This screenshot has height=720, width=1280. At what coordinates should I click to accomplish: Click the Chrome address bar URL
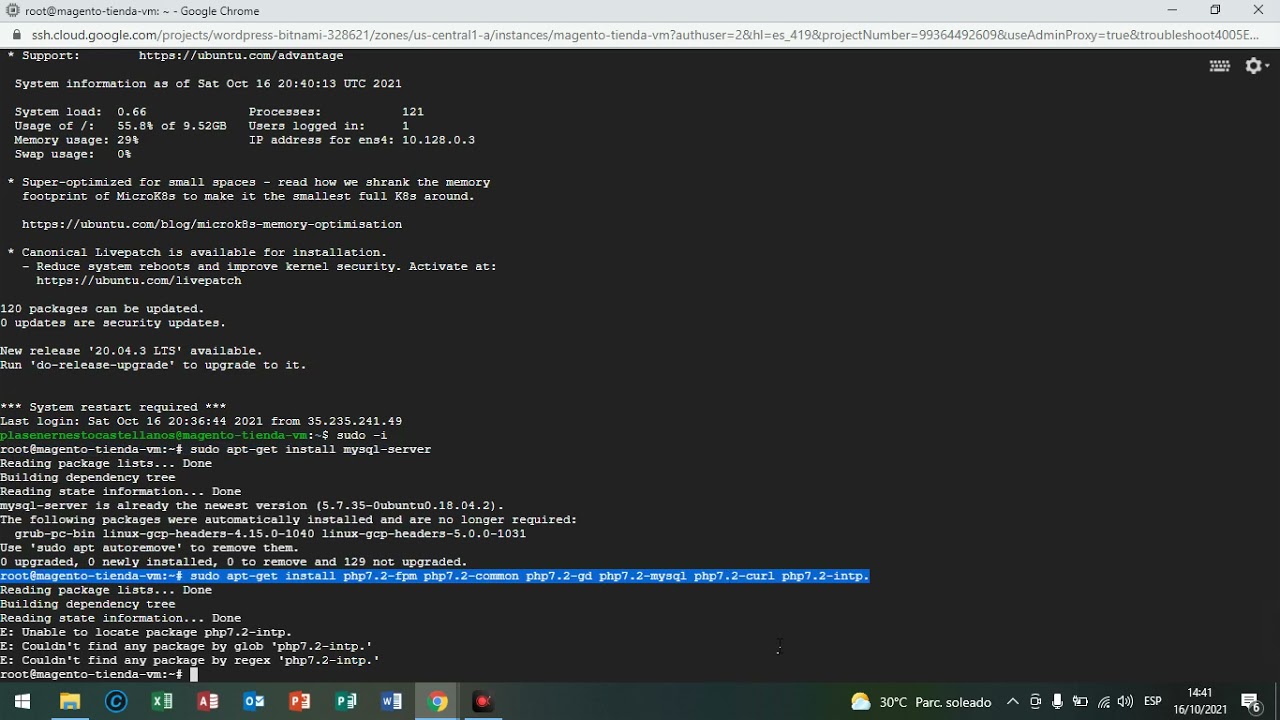click(645, 34)
